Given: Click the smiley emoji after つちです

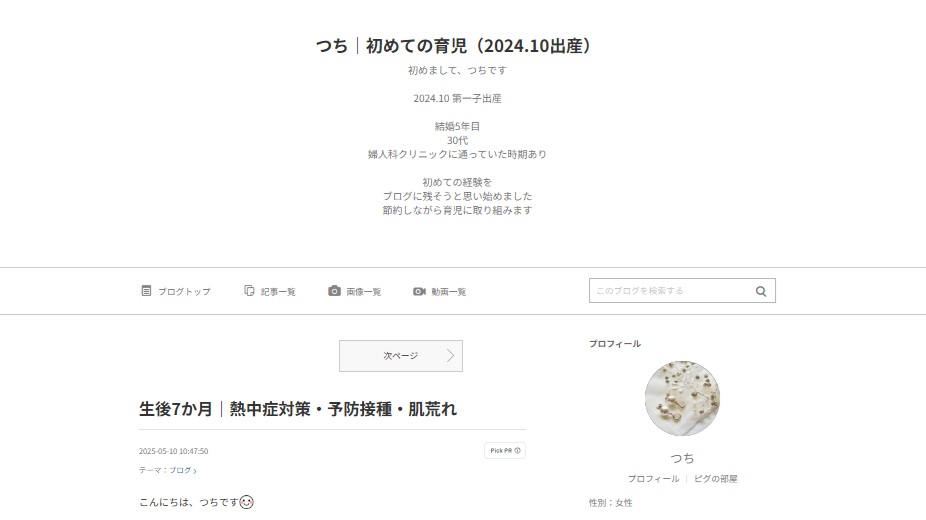Looking at the screenshot, I should 246,502.
